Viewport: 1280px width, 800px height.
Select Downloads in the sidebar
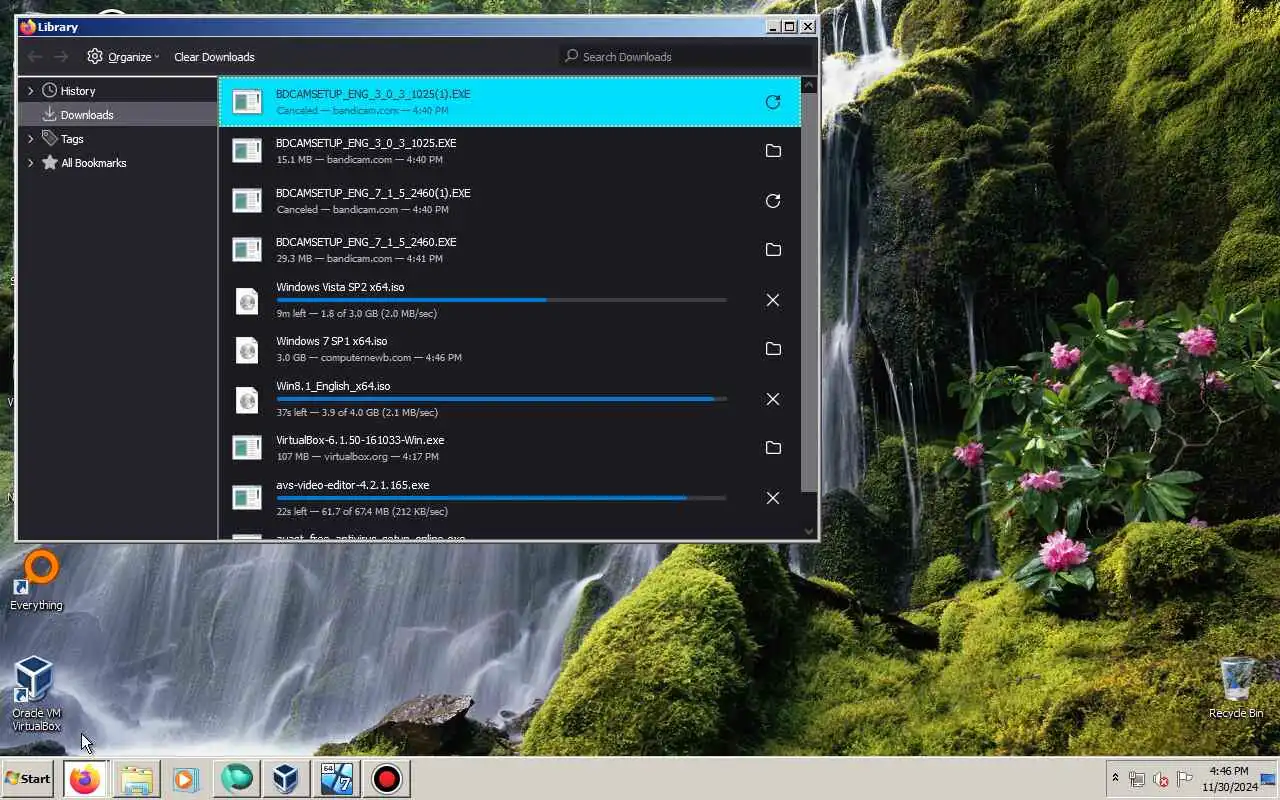118,115
